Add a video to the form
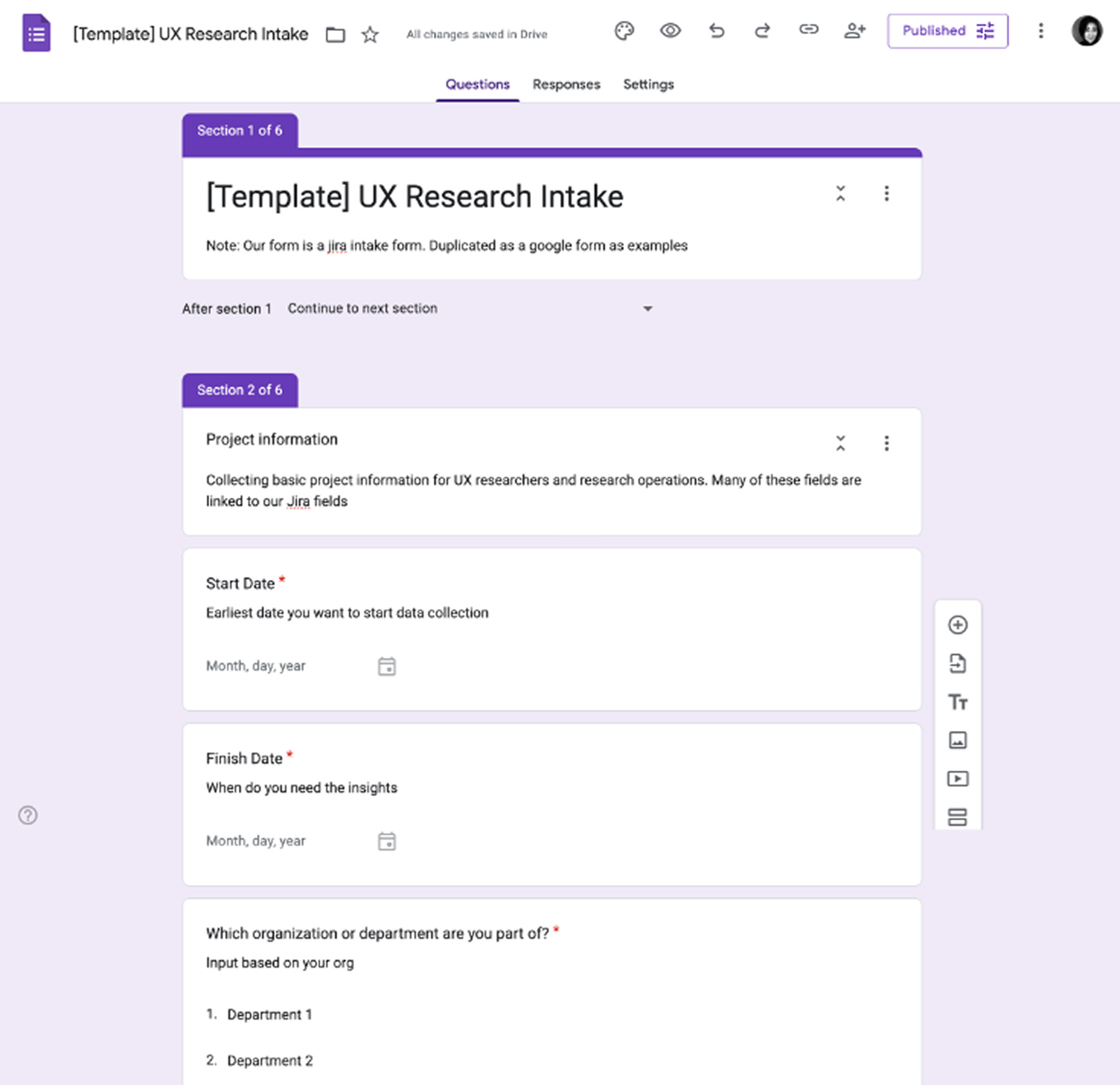The height and width of the screenshot is (1085, 1120). pos(959,779)
